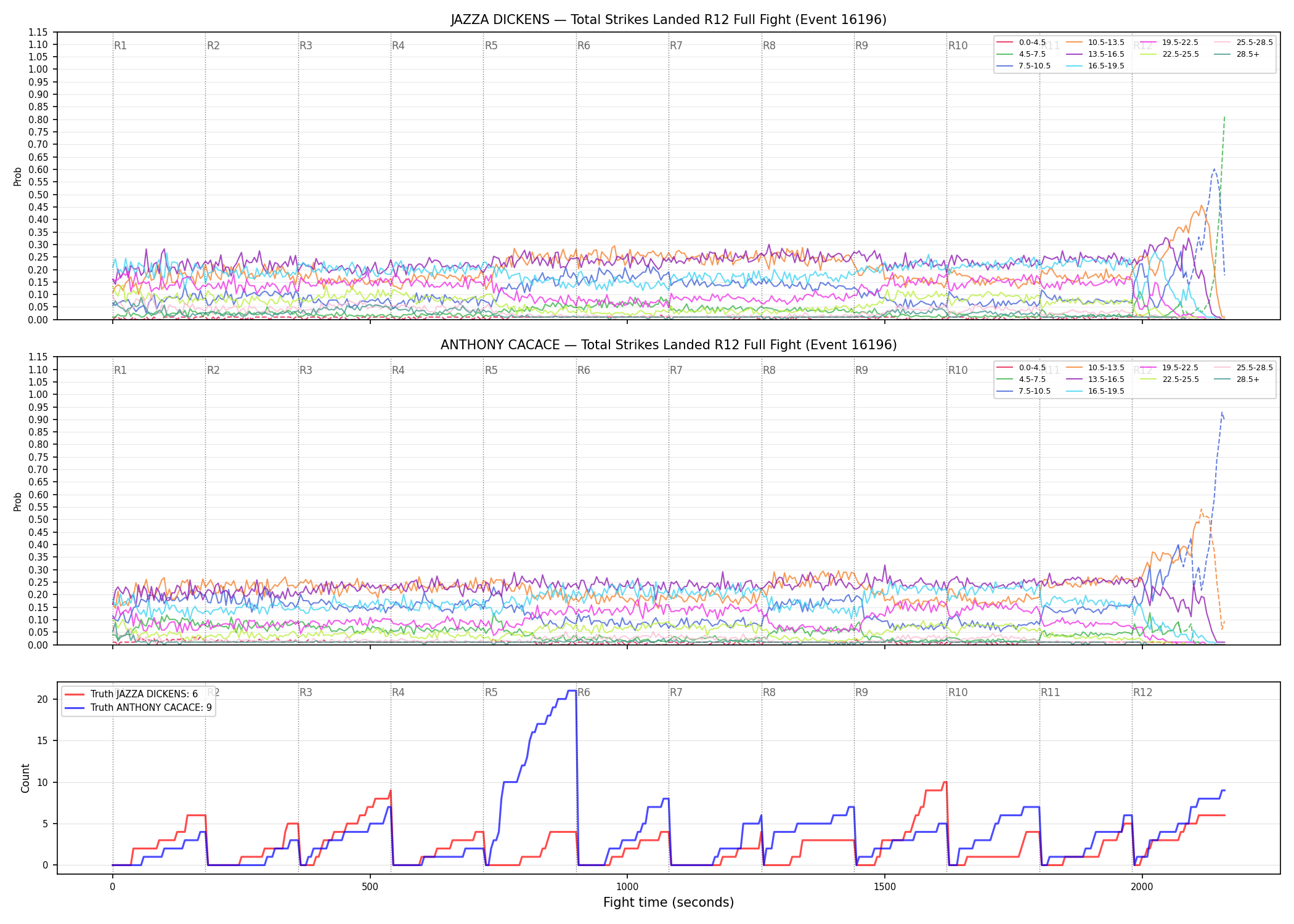Select the R11 round marker in Count chart

tap(1051, 692)
